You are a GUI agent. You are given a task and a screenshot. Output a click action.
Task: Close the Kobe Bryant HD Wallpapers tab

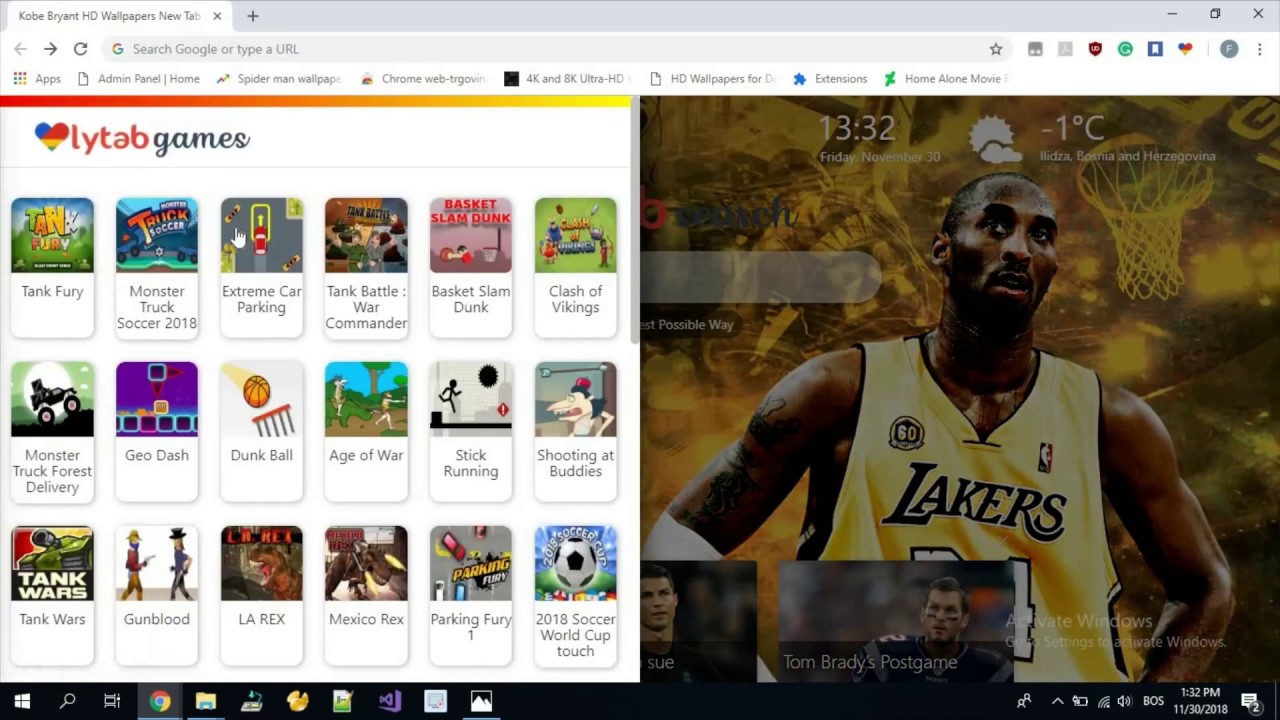pos(217,16)
